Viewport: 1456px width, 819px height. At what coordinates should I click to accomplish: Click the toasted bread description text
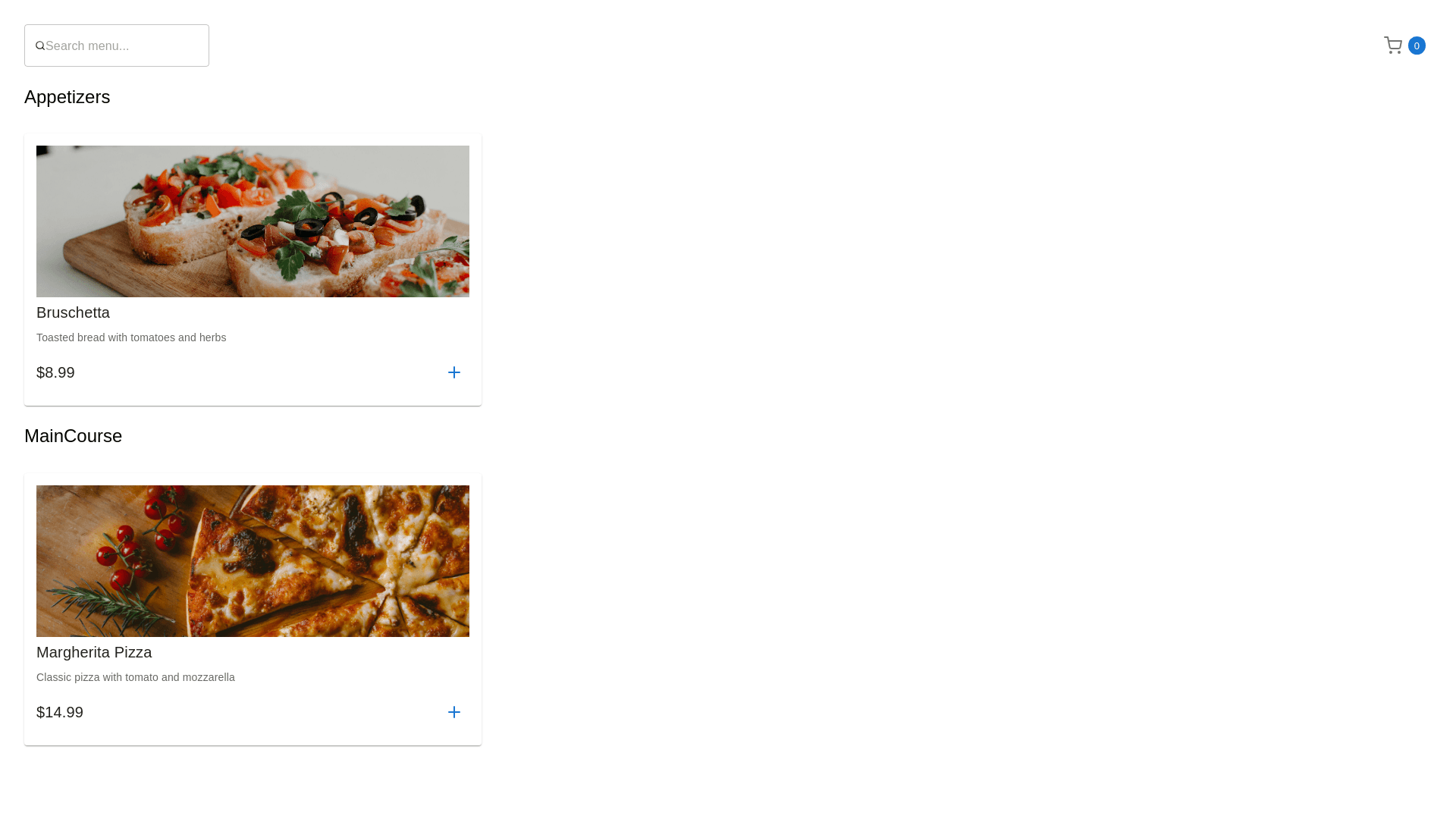131,337
